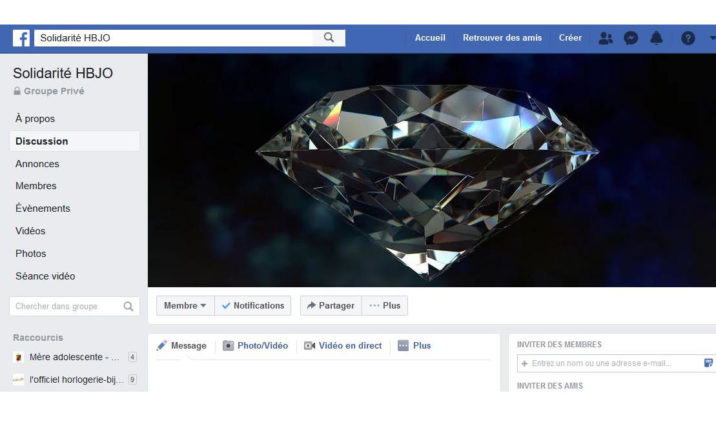Select the Discussion section
The width and height of the screenshot is (716, 426).
pyautogui.click(x=74, y=141)
